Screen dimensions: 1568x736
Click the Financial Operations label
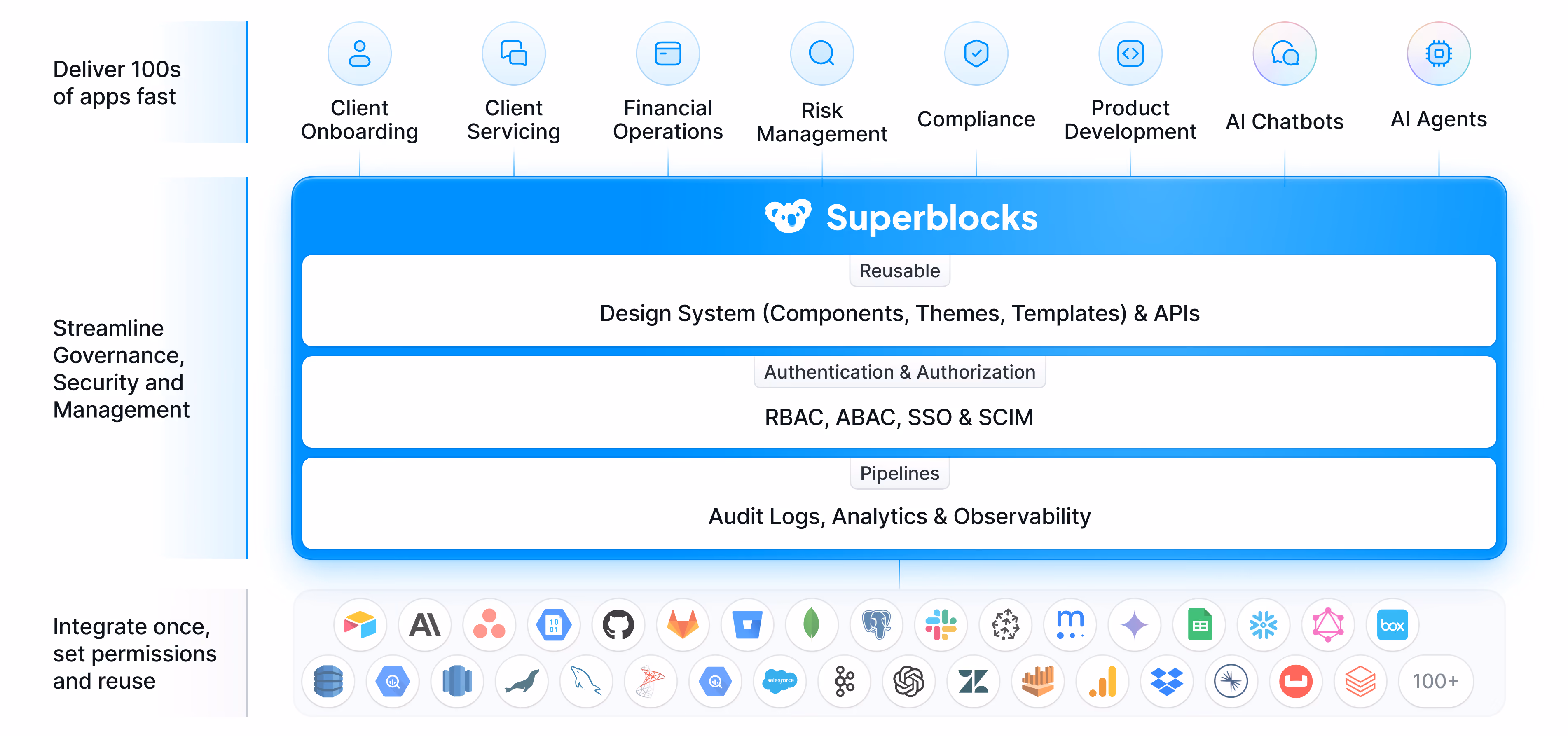[x=668, y=119]
